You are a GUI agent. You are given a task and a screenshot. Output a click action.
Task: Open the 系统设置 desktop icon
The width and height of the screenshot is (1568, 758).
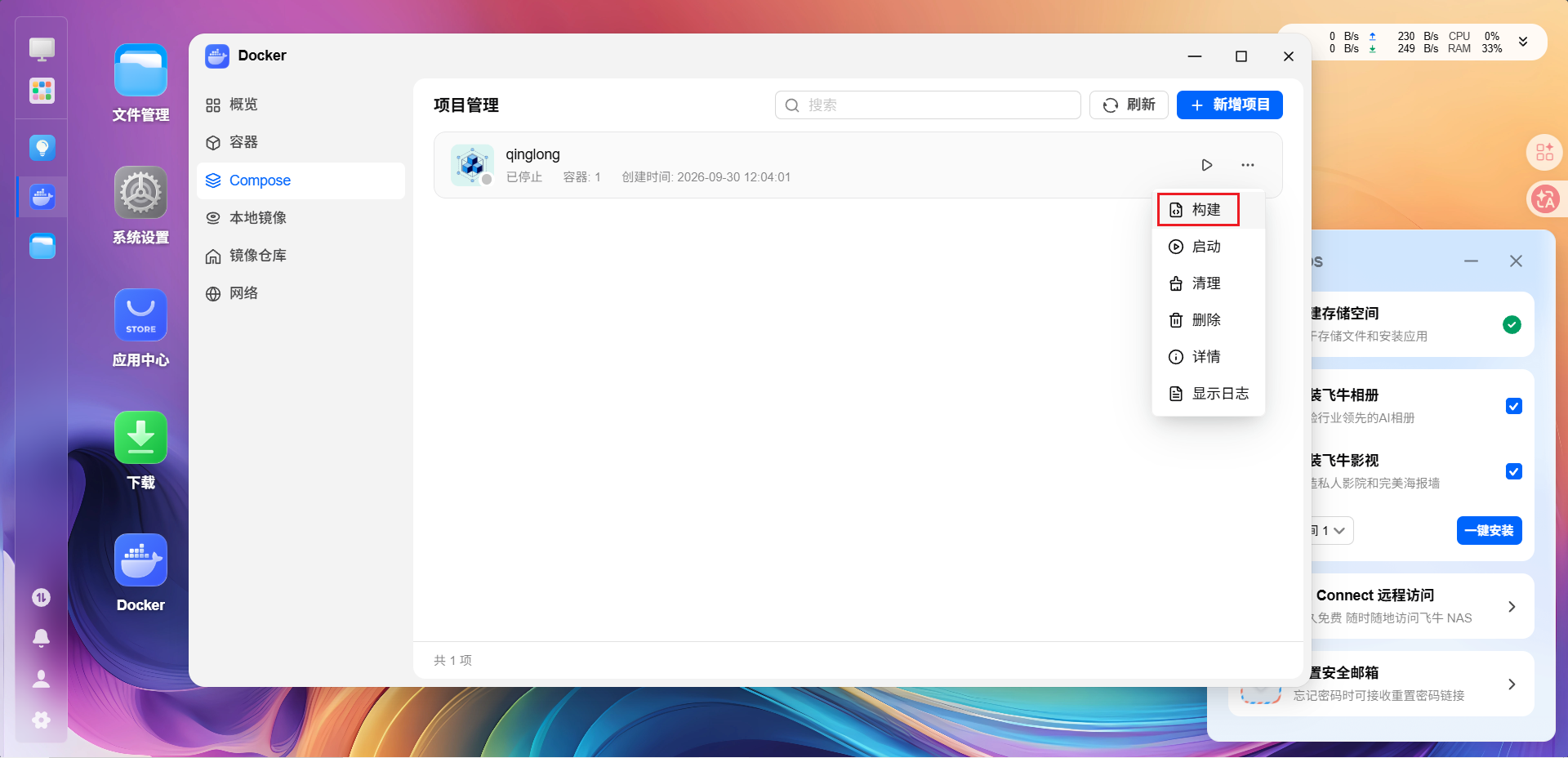(x=140, y=193)
